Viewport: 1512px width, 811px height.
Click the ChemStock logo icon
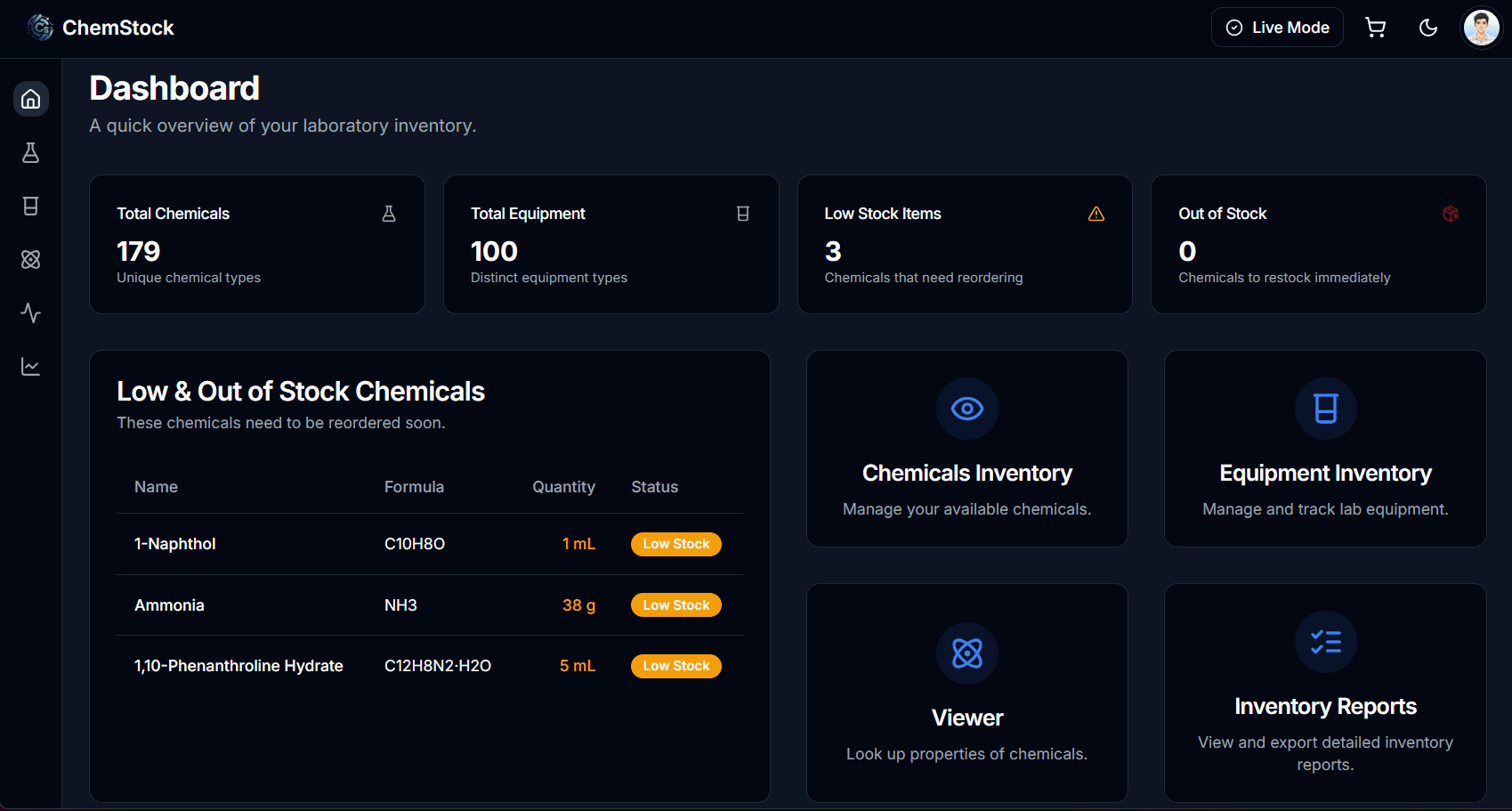pyautogui.click(x=40, y=28)
